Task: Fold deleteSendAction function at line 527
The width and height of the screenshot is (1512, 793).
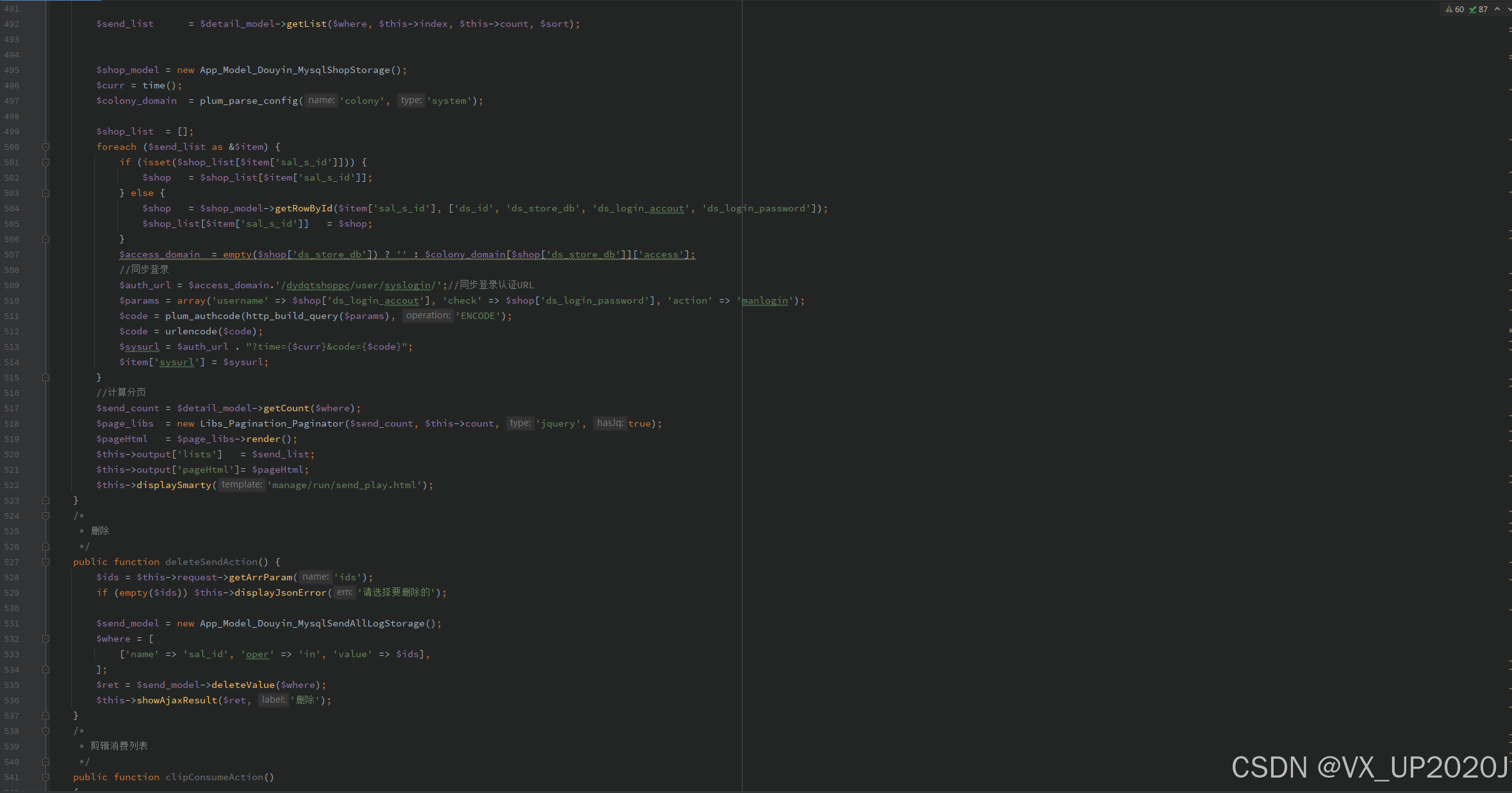Action: click(45, 562)
